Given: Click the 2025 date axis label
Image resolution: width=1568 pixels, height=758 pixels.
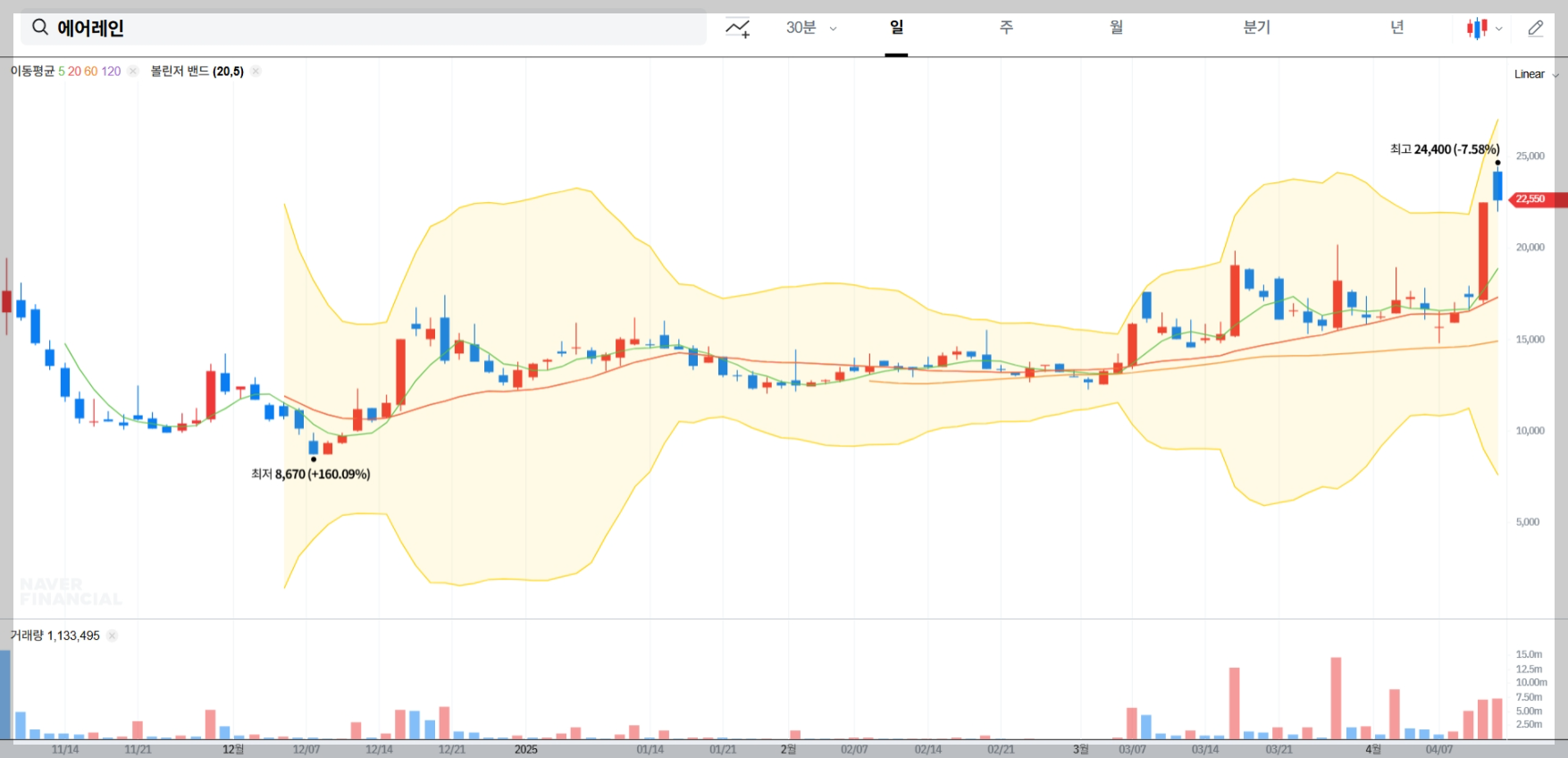Looking at the screenshot, I should click(525, 749).
